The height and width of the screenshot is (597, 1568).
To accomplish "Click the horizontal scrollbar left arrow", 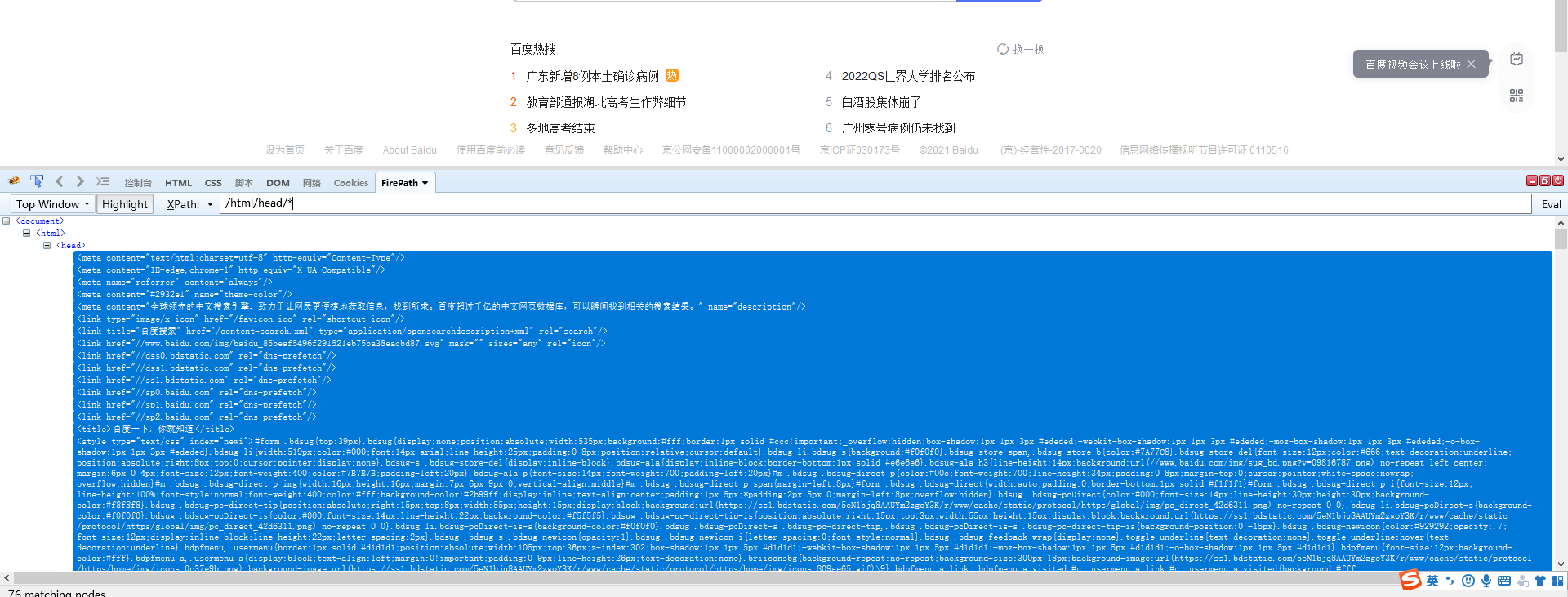I will 7,577.
